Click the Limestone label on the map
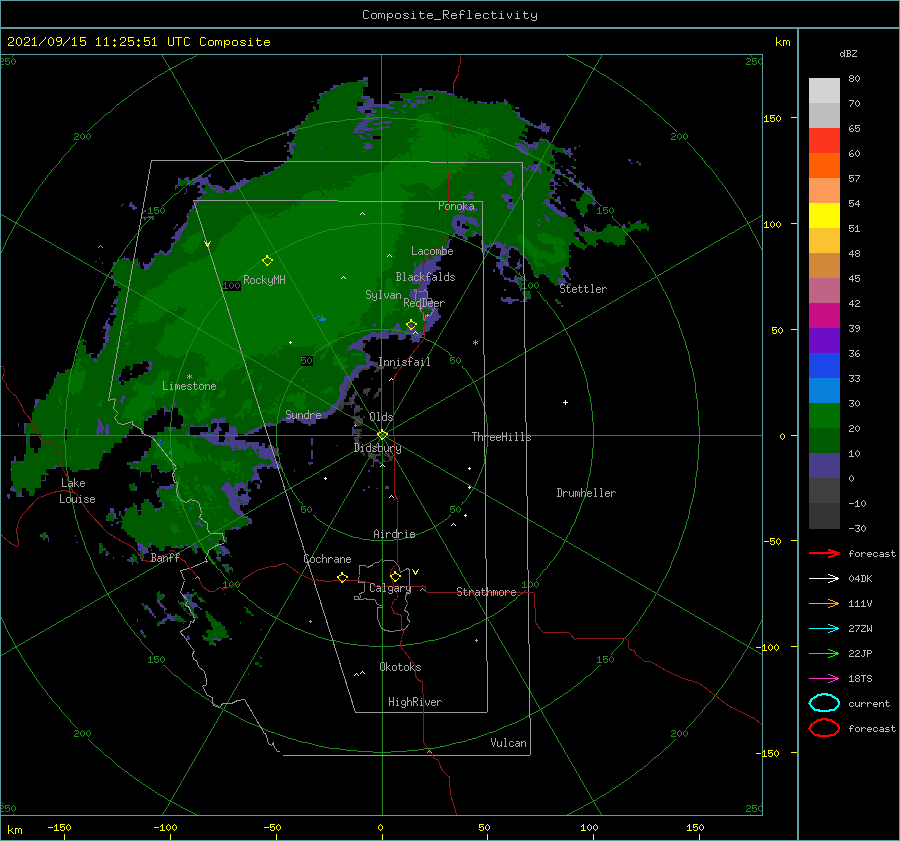The width and height of the screenshot is (900, 841). click(189, 386)
